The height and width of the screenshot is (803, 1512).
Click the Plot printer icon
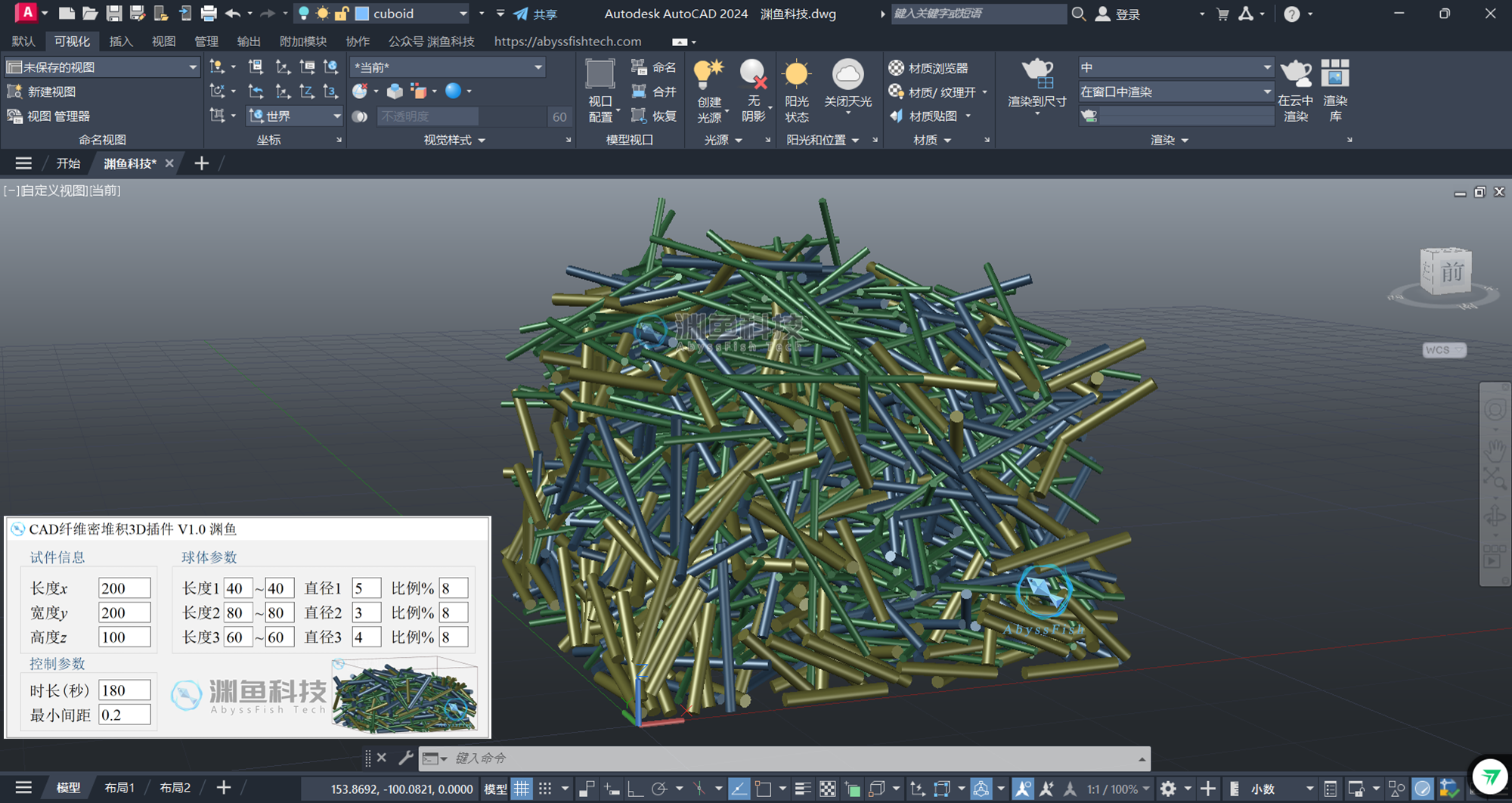point(209,14)
